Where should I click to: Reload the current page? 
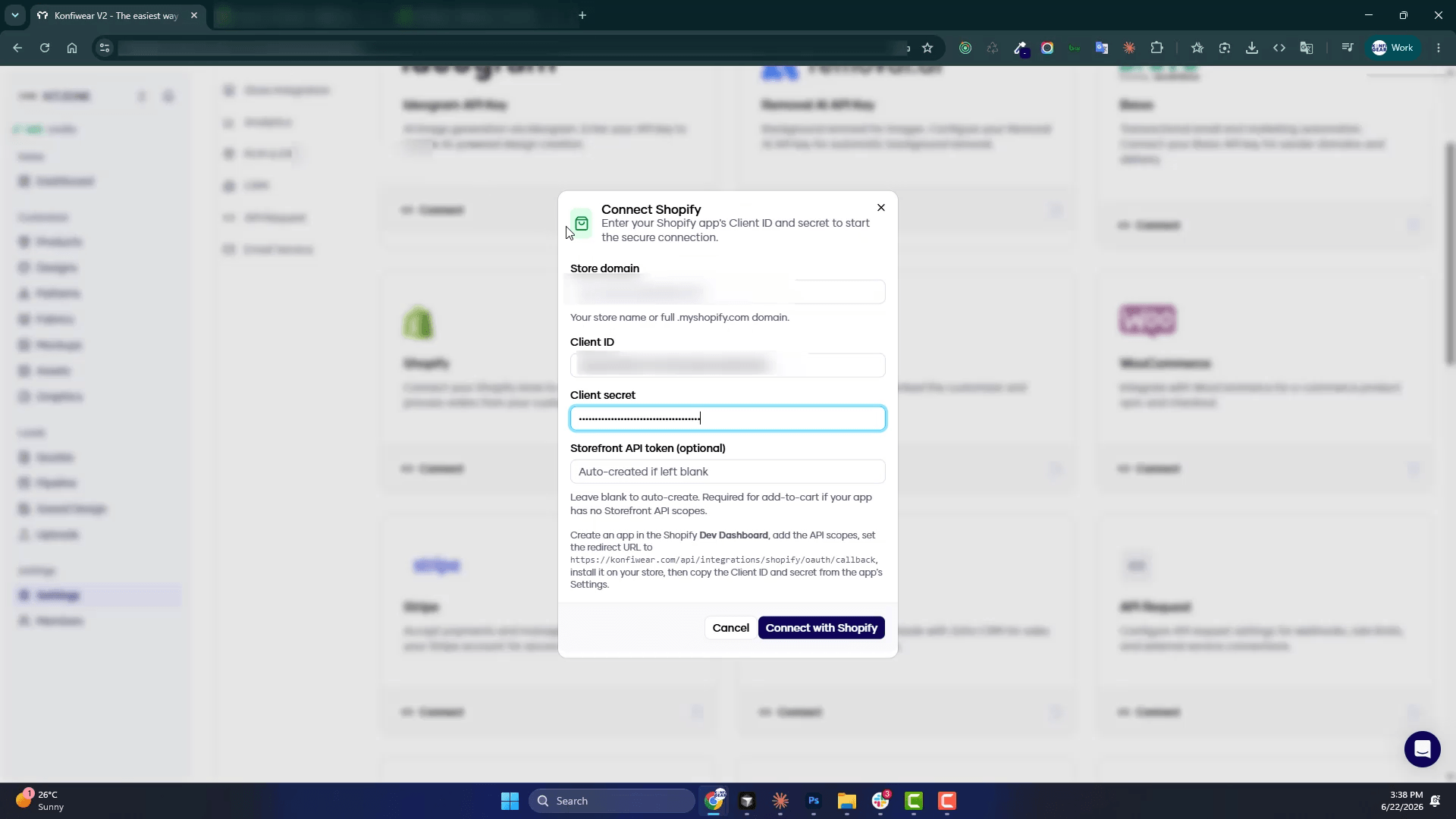pos(45,48)
